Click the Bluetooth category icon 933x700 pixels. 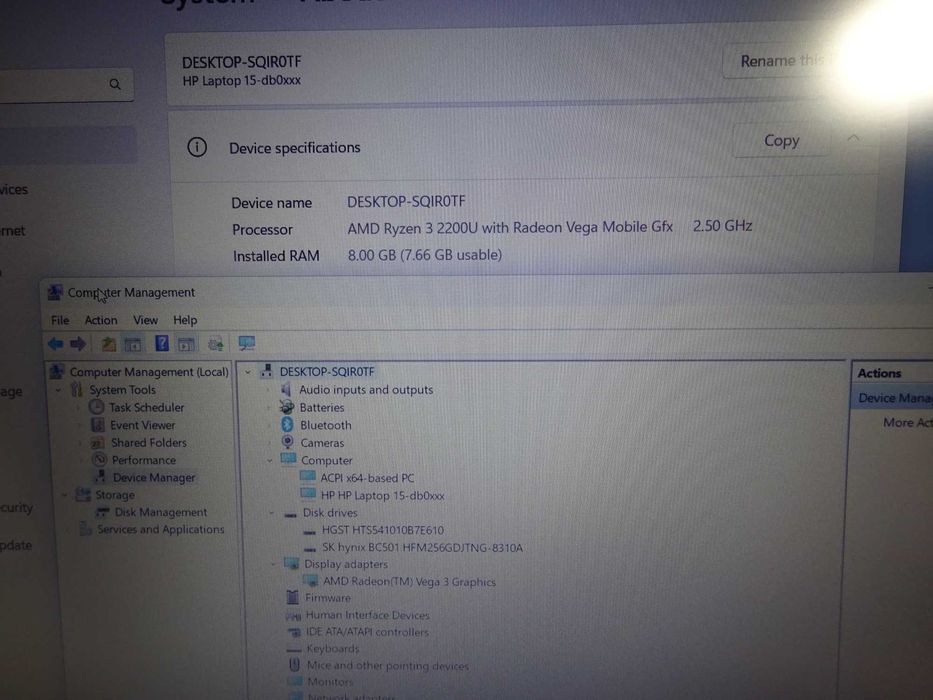(287, 425)
